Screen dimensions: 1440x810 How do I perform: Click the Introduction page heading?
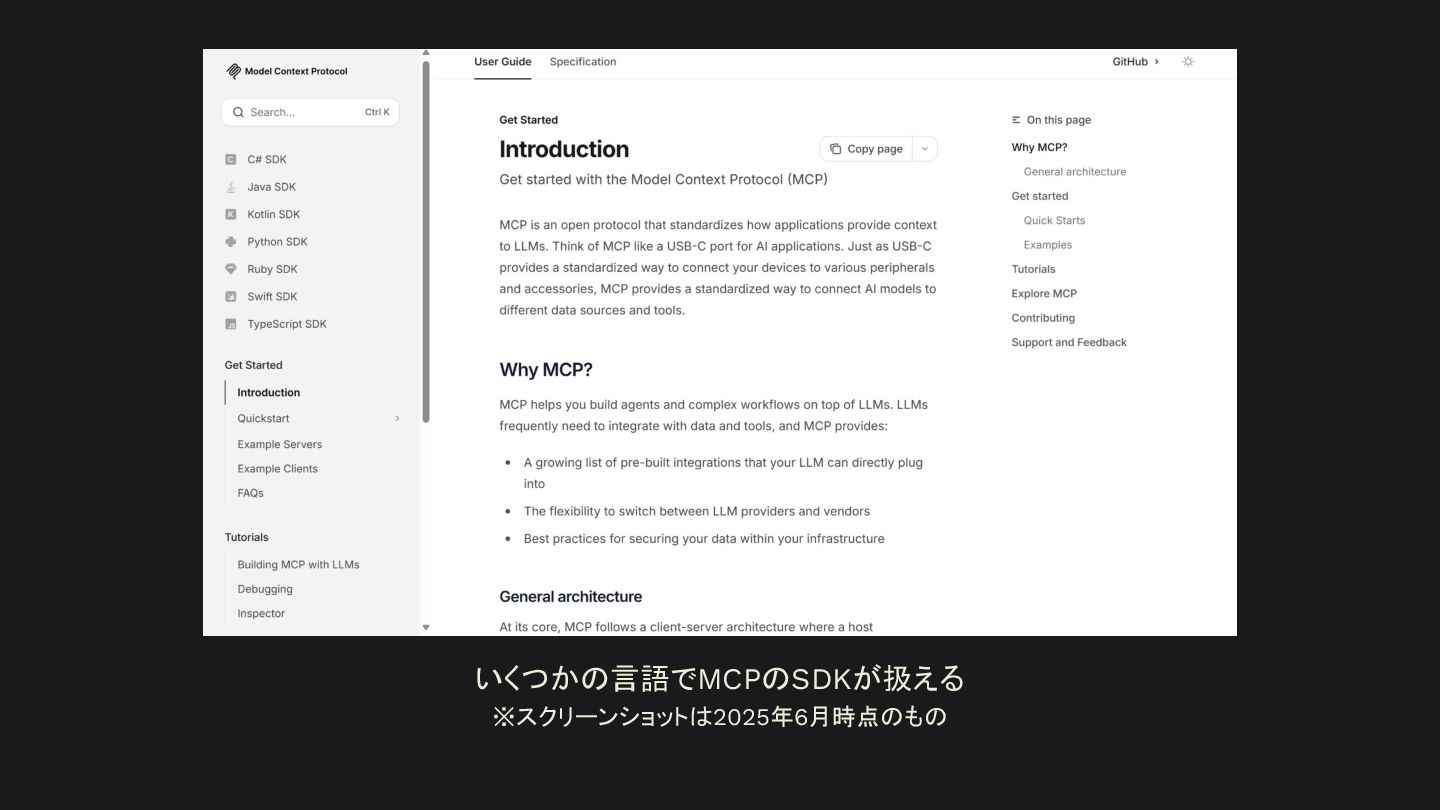tap(564, 149)
